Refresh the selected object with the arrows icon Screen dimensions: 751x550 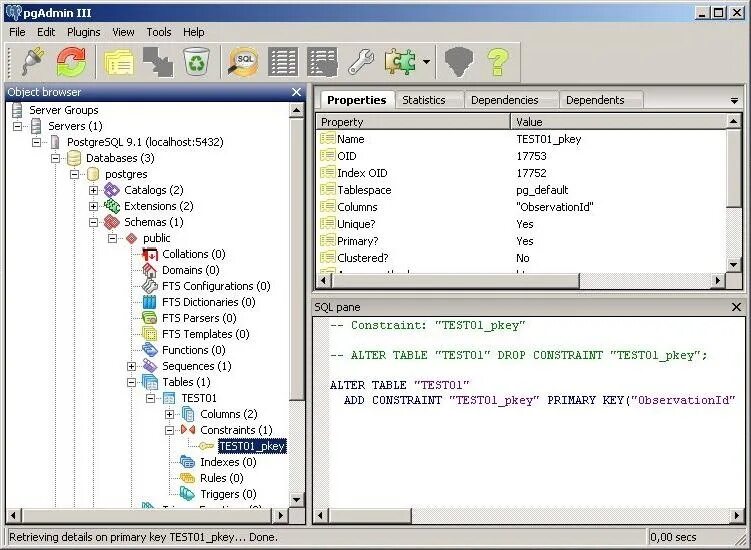[x=71, y=62]
